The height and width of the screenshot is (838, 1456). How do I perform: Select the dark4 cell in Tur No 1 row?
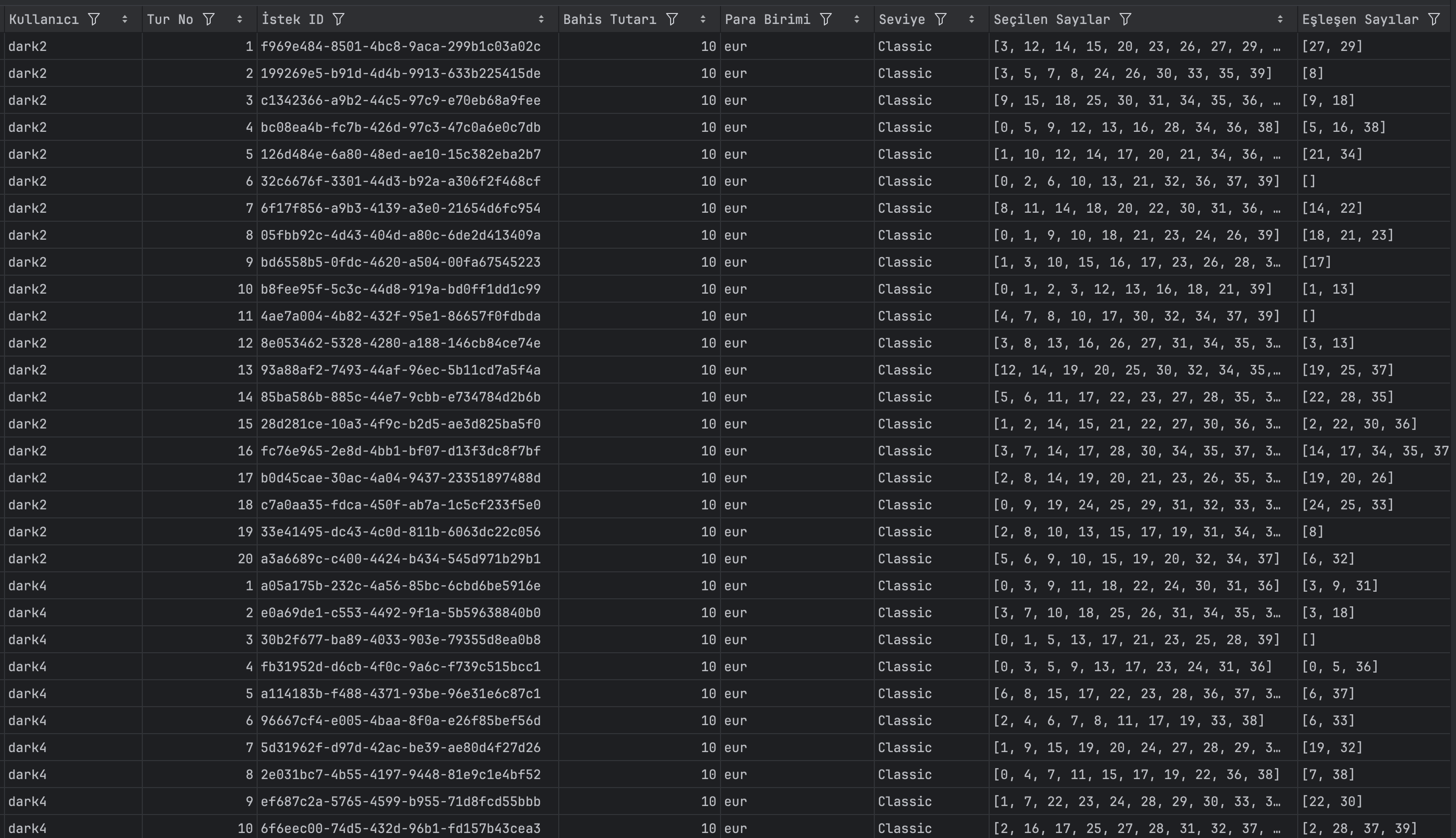tap(27, 586)
